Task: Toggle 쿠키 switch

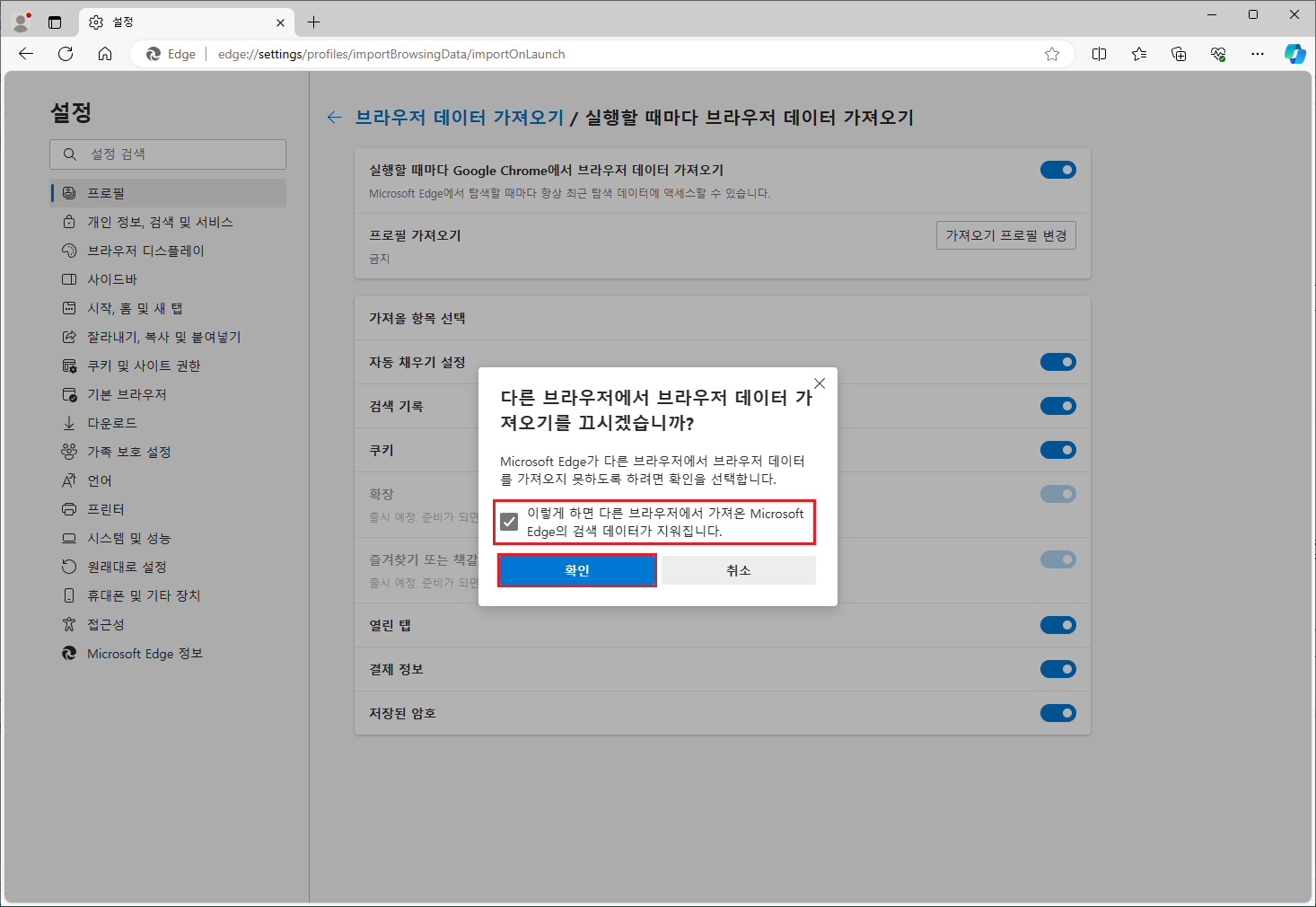Action: click(x=1057, y=450)
